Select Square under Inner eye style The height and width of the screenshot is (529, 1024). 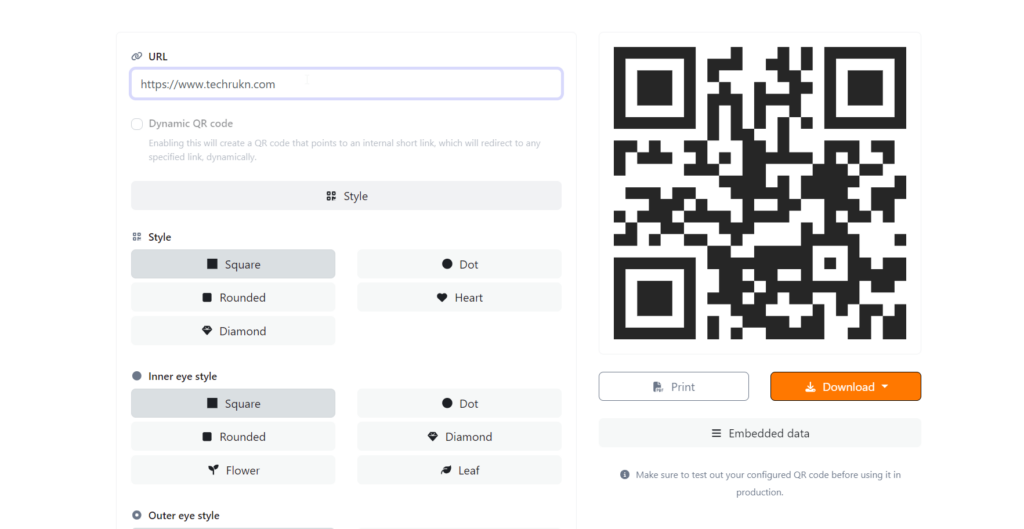pos(233,404)
